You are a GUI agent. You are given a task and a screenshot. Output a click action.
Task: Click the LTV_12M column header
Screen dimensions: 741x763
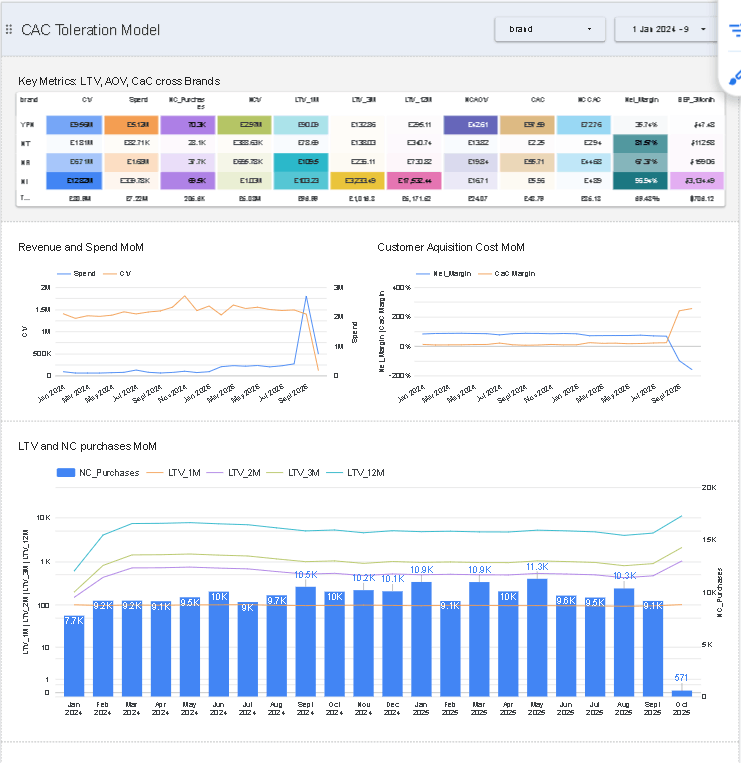[x=418, y=100]
